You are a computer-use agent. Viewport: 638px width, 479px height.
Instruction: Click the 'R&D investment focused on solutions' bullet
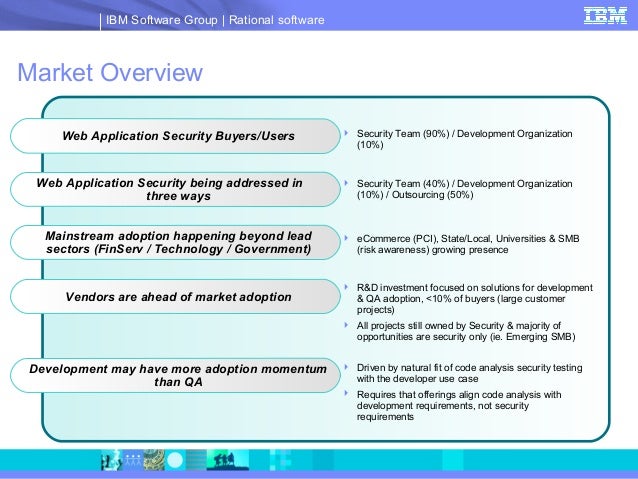[474, 299]
